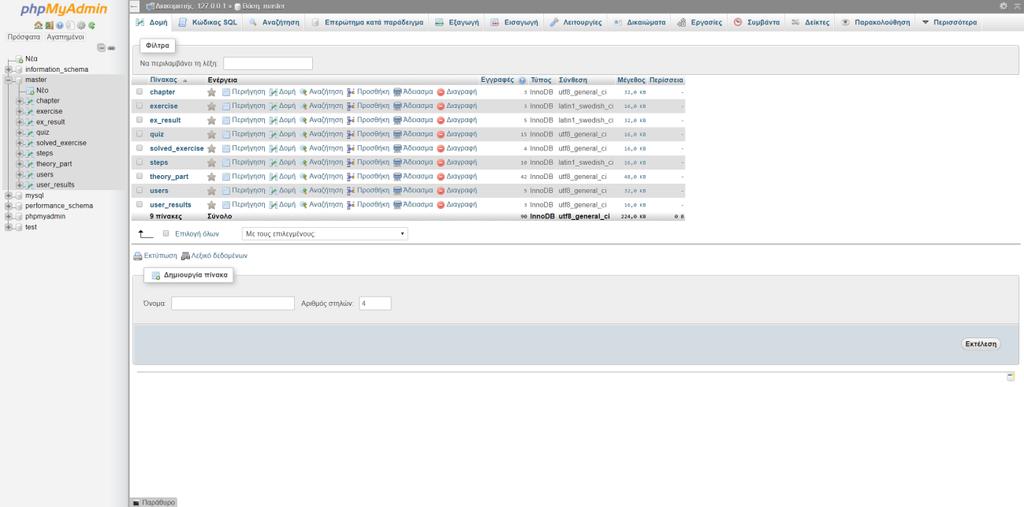Open the Λειτουργίες tab
Screen dimensions: 1024x507
(575, 22)
